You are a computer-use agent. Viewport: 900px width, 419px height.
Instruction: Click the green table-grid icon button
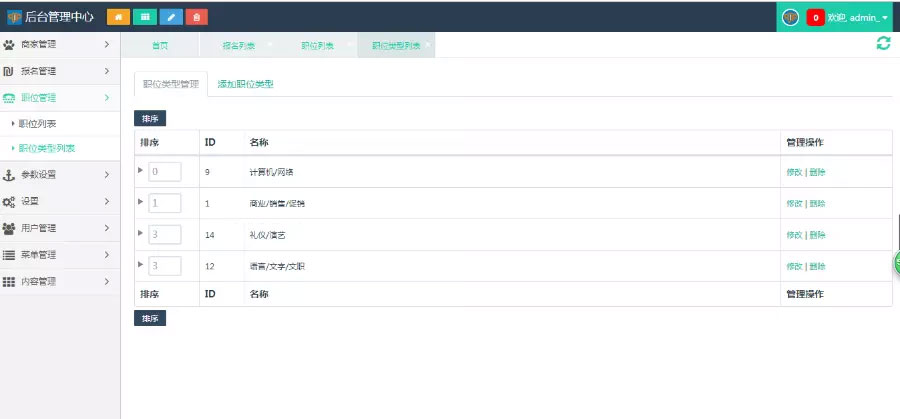(145, 17)
